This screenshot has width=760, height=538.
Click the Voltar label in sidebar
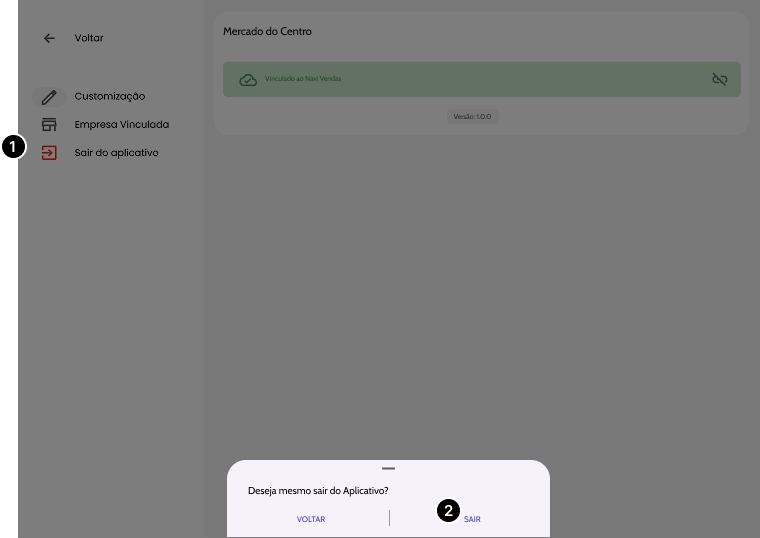coord(89,38)
